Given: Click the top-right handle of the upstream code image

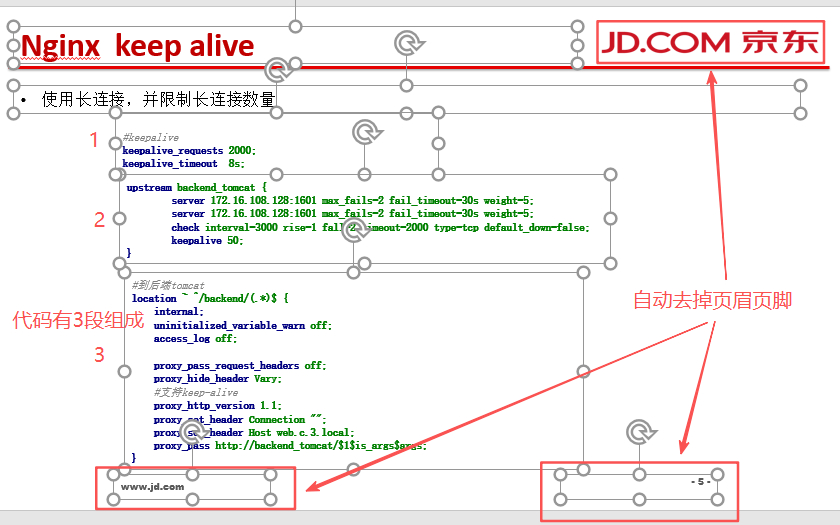Looking at the screenshot, I should pos(610,174).
